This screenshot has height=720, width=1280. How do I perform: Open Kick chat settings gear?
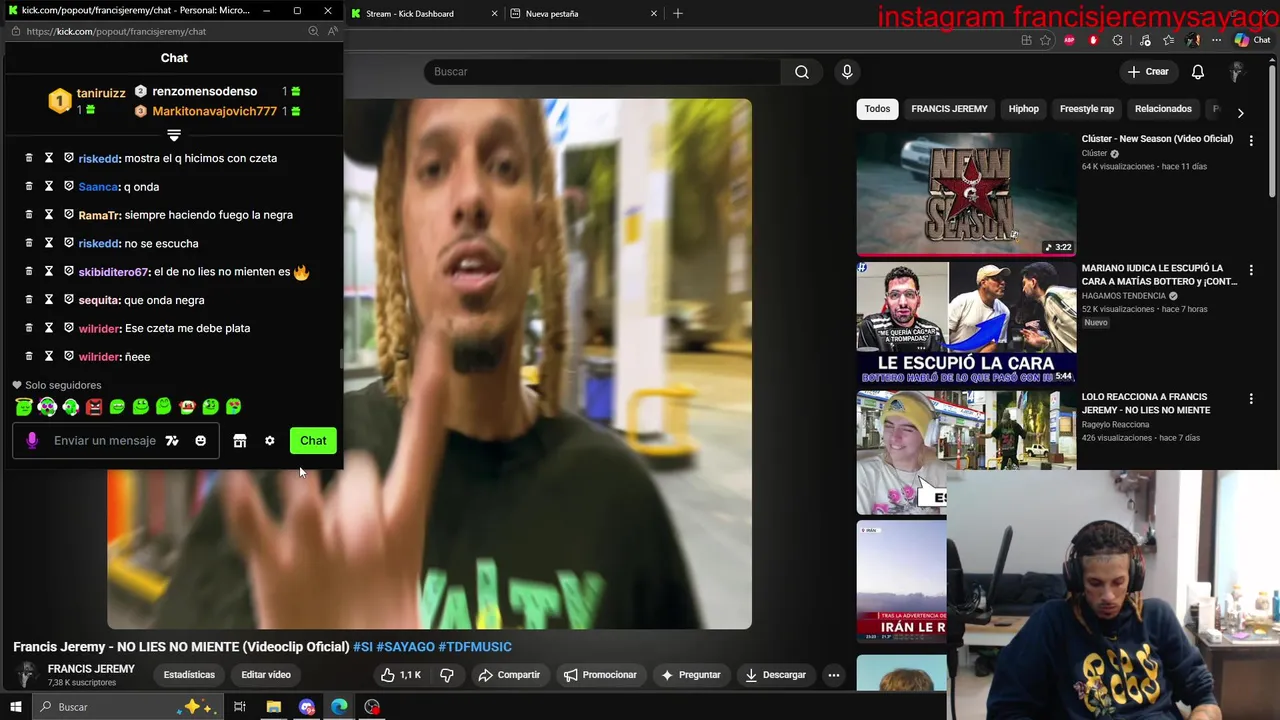269,441
